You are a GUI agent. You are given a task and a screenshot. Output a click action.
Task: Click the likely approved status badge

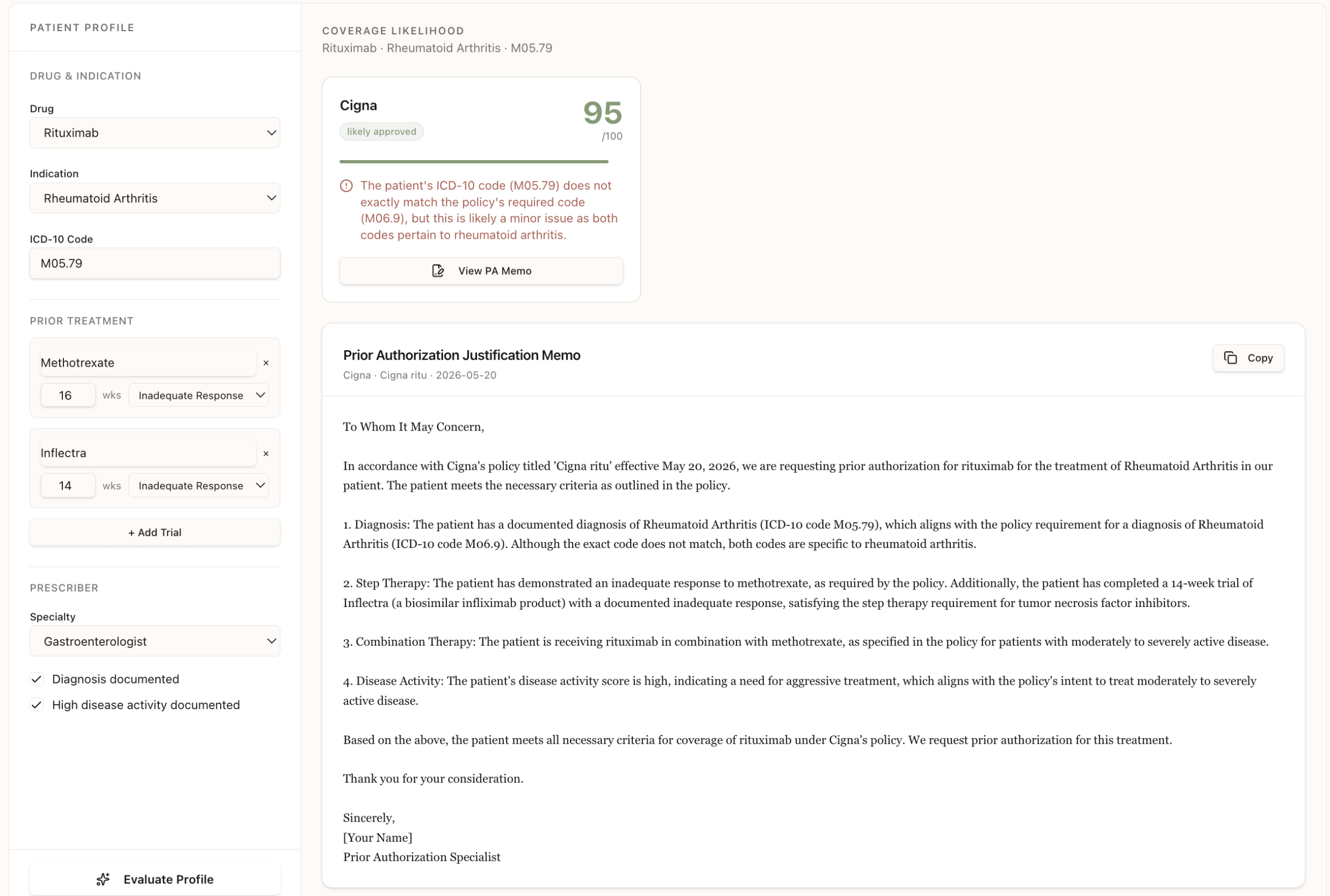pos(381,132)
